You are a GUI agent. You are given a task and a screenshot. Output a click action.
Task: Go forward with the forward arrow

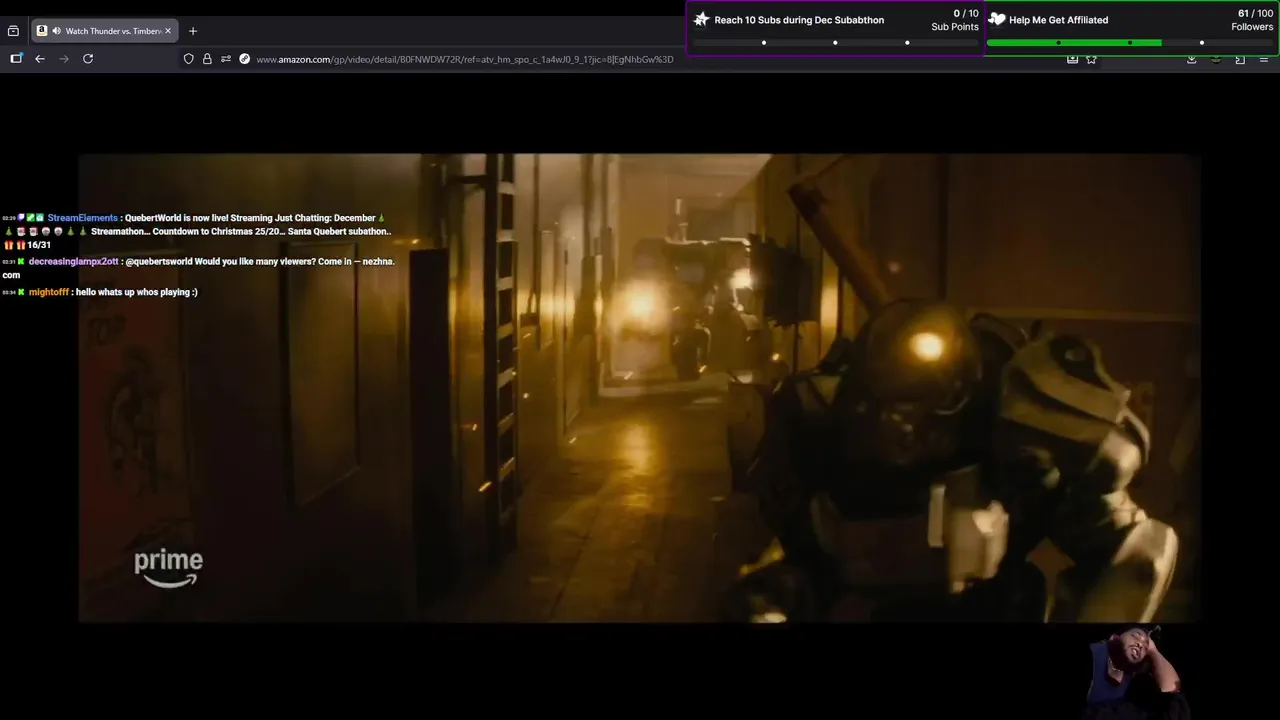coord(64,59)
